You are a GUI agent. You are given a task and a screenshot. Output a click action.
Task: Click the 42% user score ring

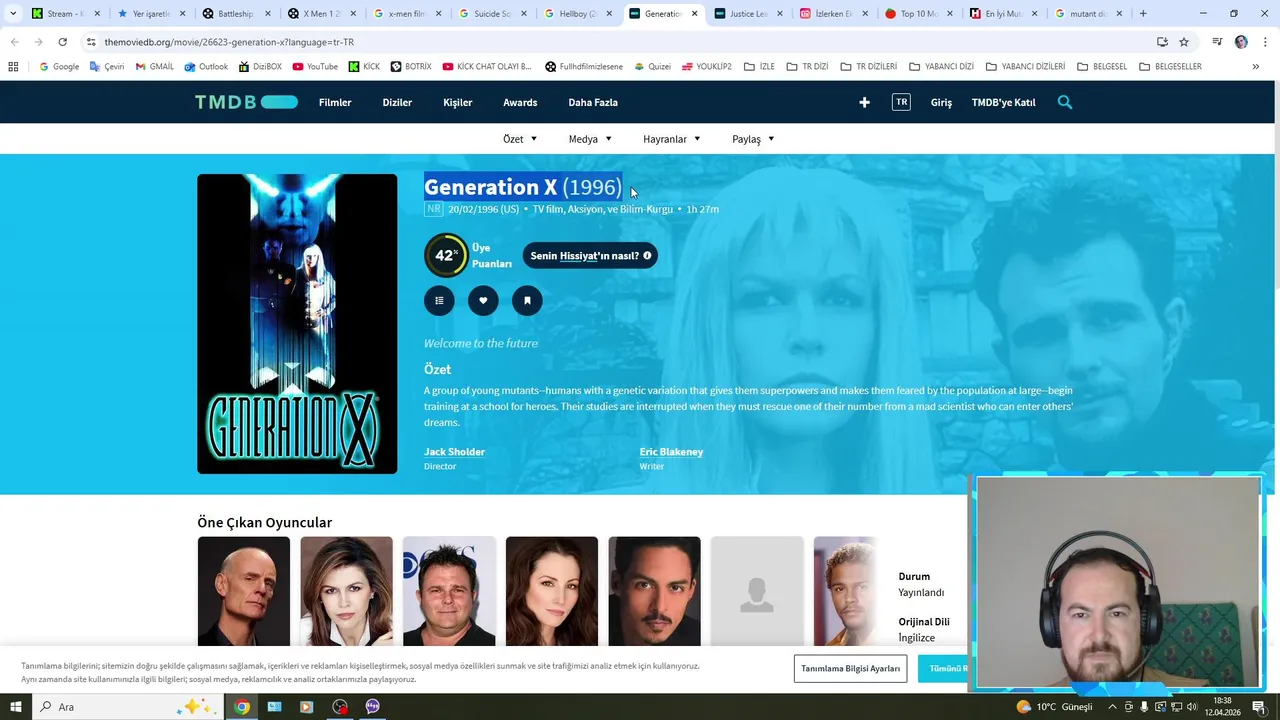445,255
